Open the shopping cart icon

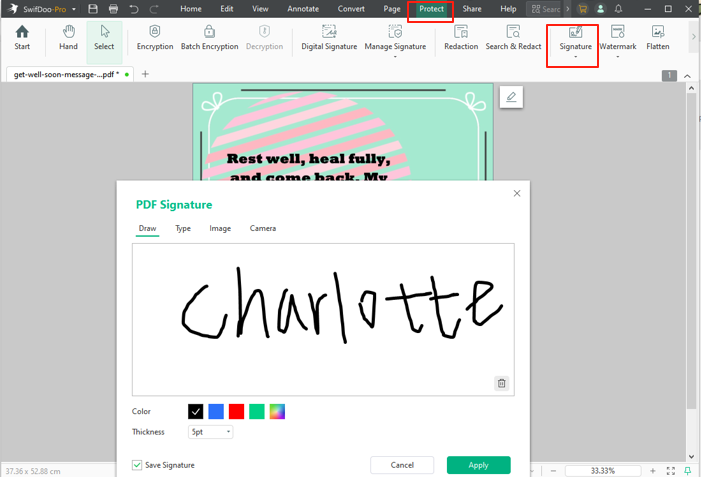[x=583, y=8]
